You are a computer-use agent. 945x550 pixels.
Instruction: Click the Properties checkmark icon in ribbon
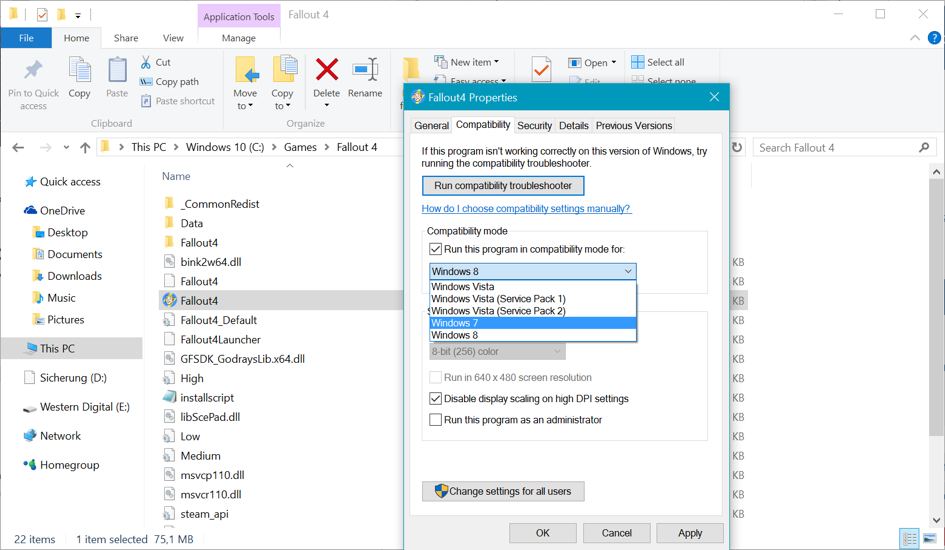pos(541,70)
